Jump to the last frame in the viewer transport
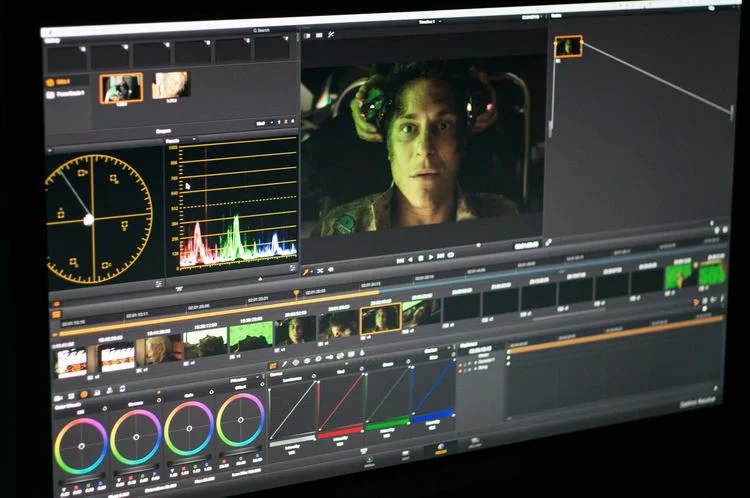 coord(441,255)
